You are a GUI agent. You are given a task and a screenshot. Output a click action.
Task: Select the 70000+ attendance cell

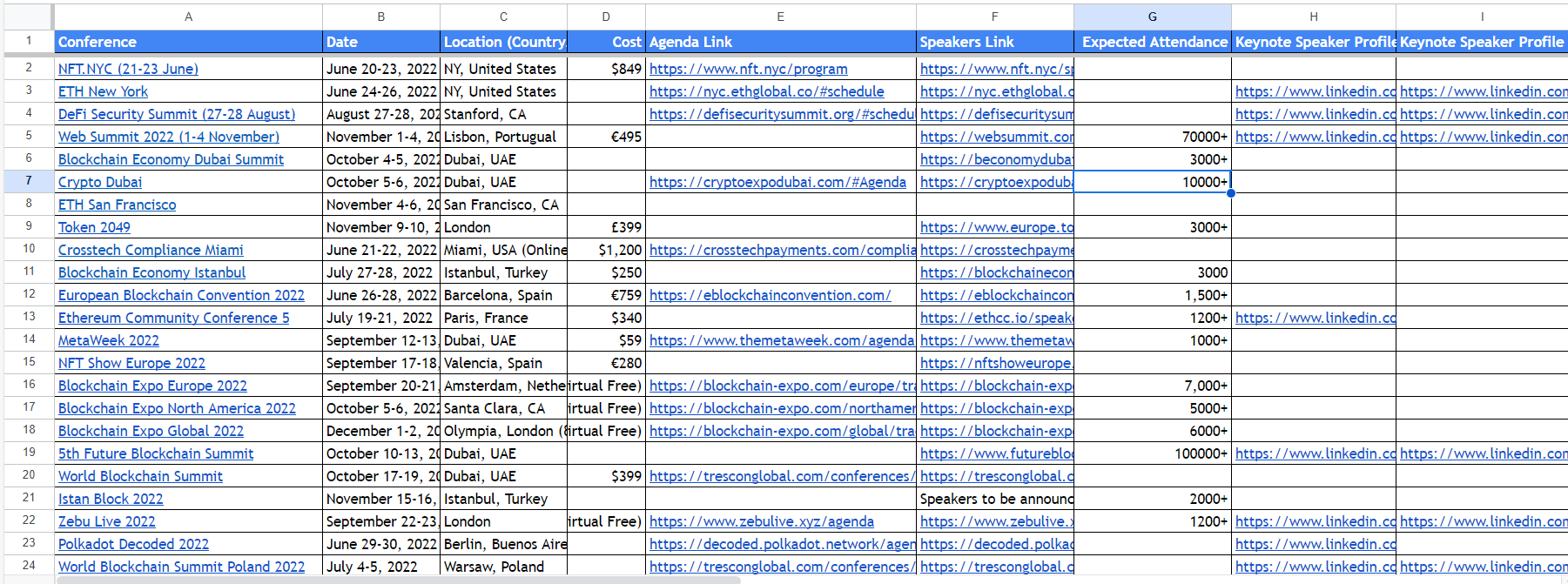point(1153,137)
